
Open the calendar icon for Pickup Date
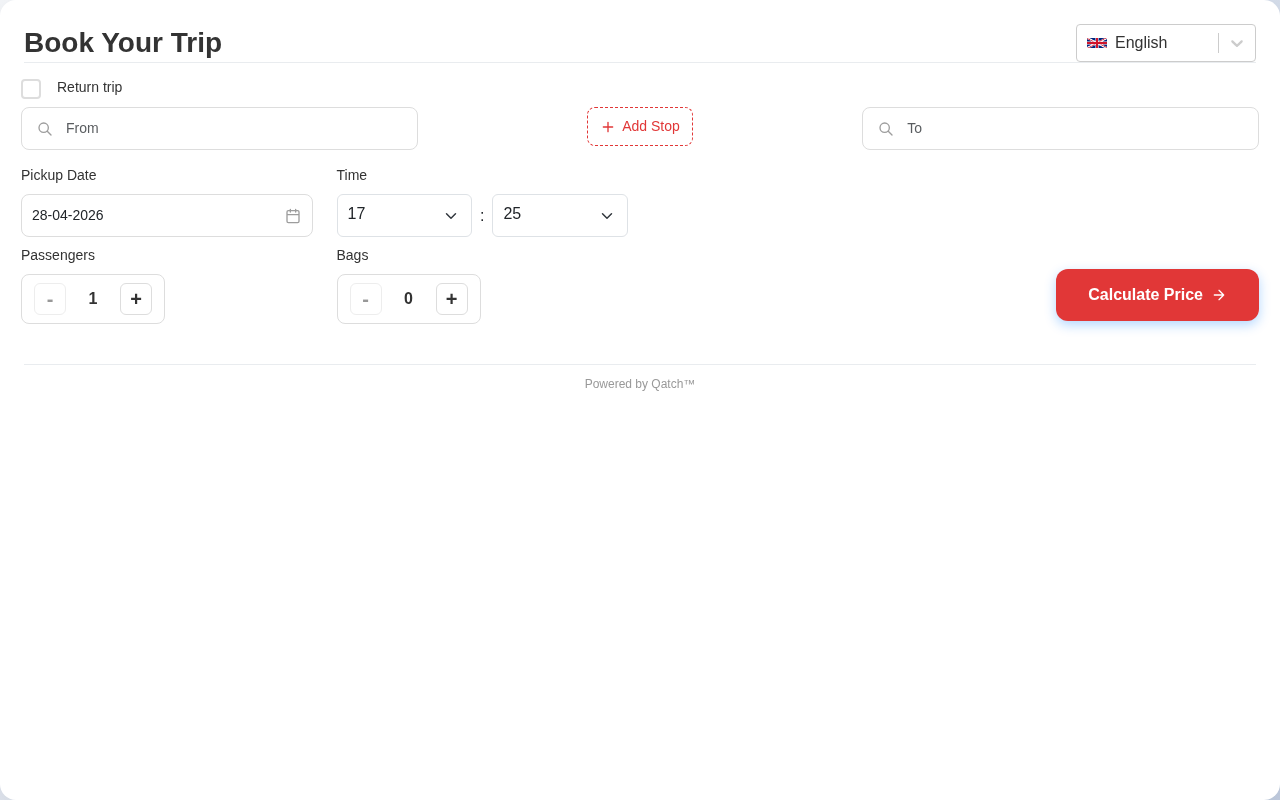pyautogui.click(x=293, y=216)
